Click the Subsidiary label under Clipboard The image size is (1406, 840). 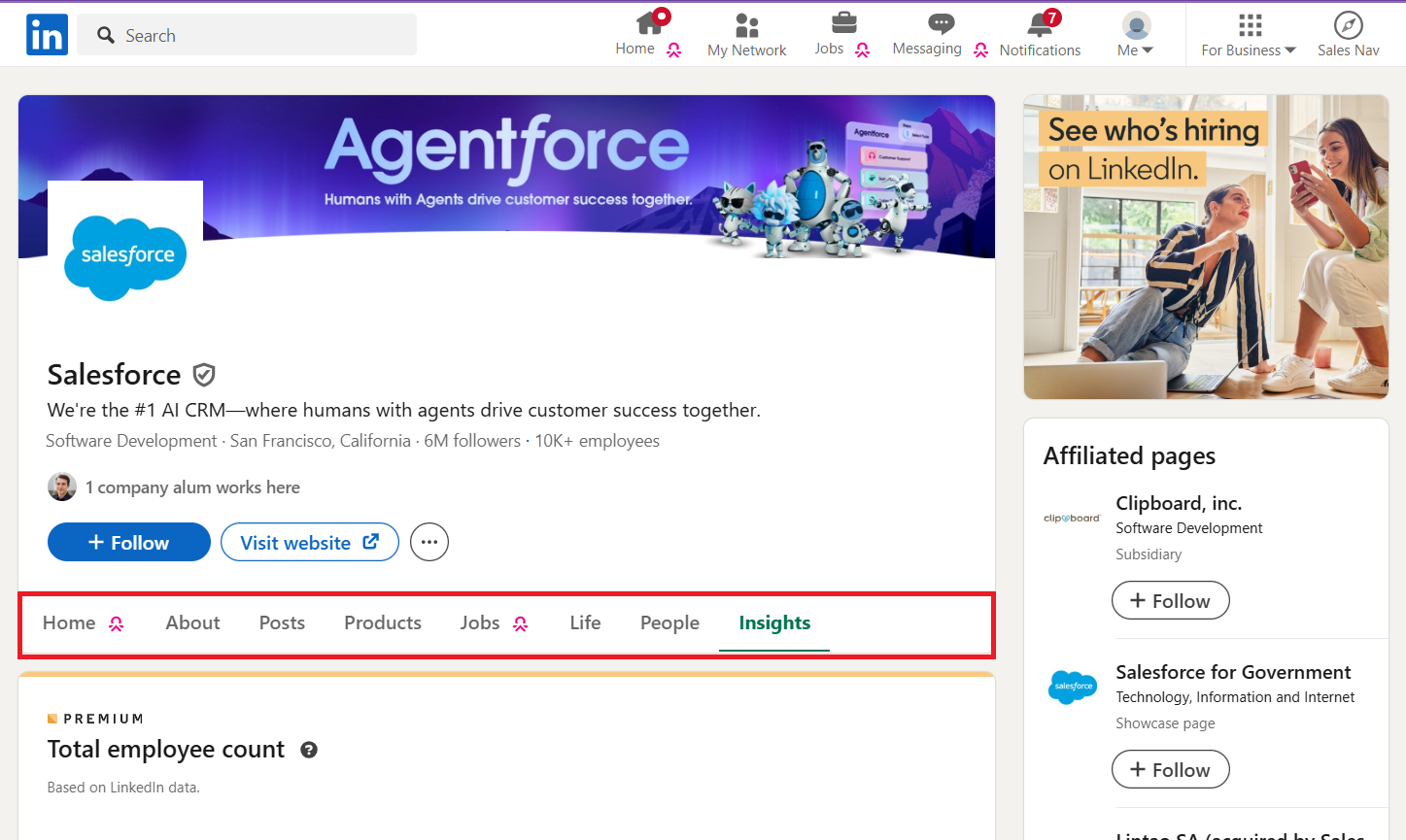tap(1149, 554)
